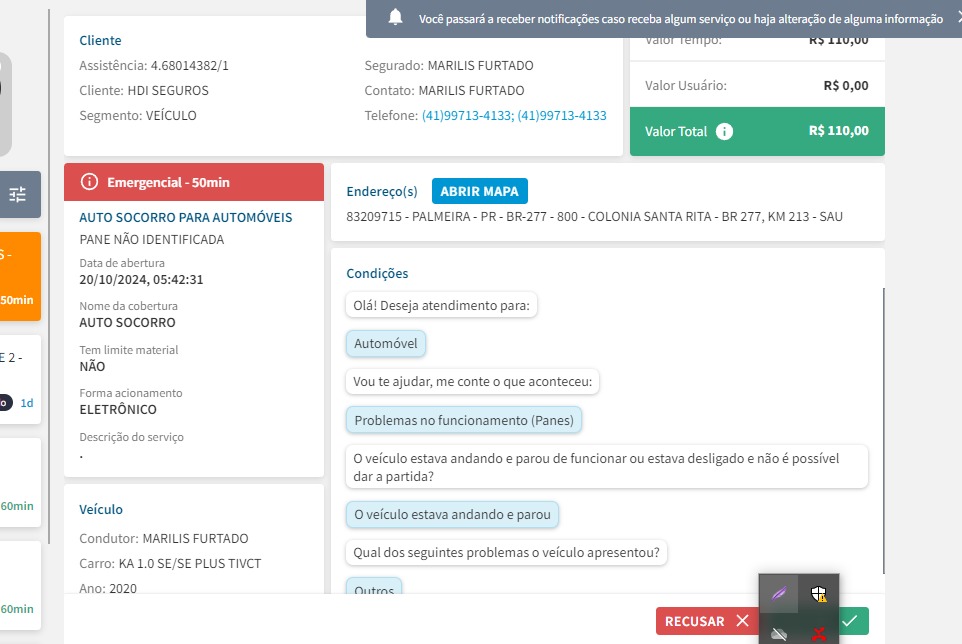Open the filter sliders icon in sidebar
962x644 pixels.
pyautogui.click(x=18, y=194)
